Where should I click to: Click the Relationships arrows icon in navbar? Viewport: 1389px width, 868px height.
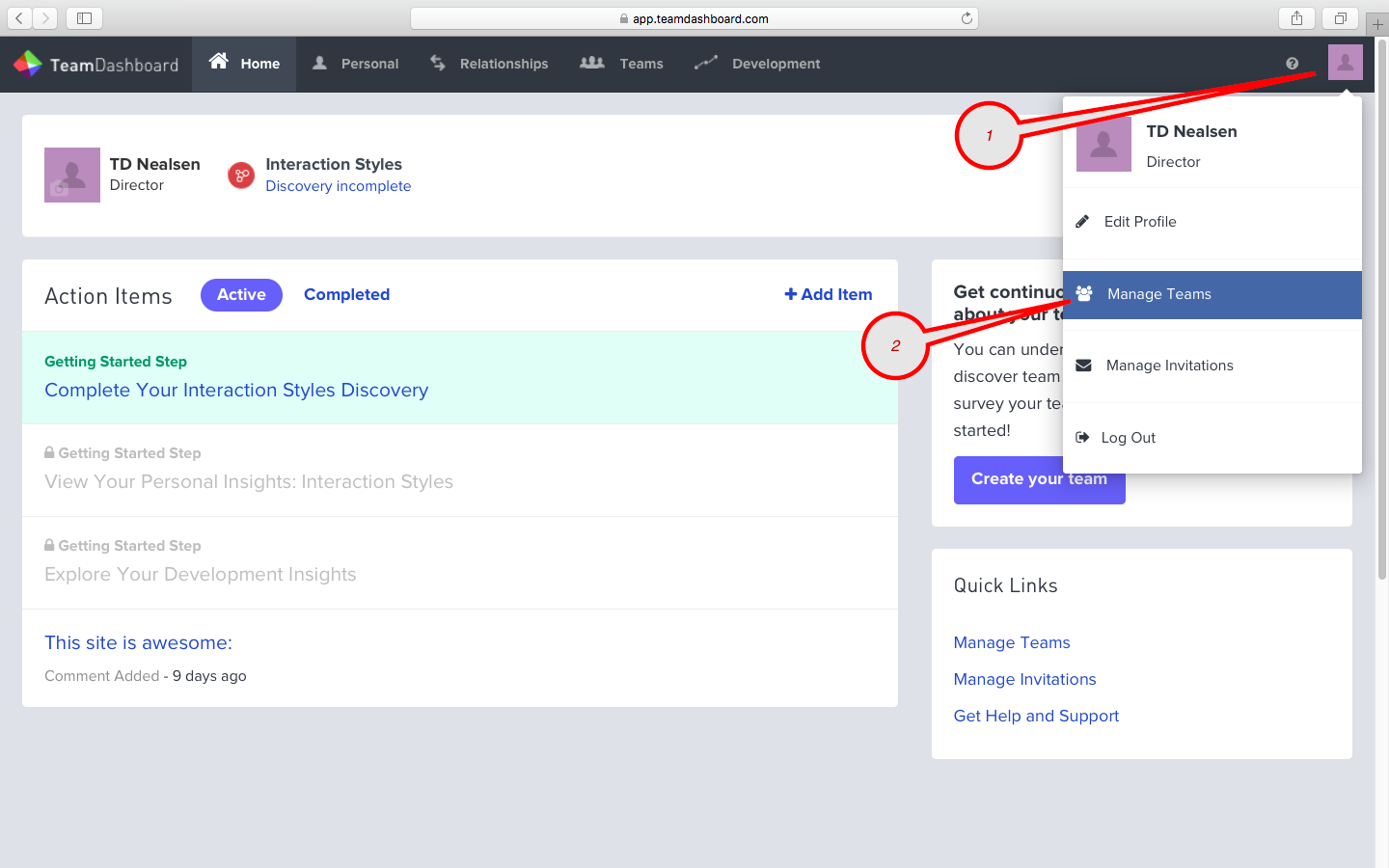[438, 63]
